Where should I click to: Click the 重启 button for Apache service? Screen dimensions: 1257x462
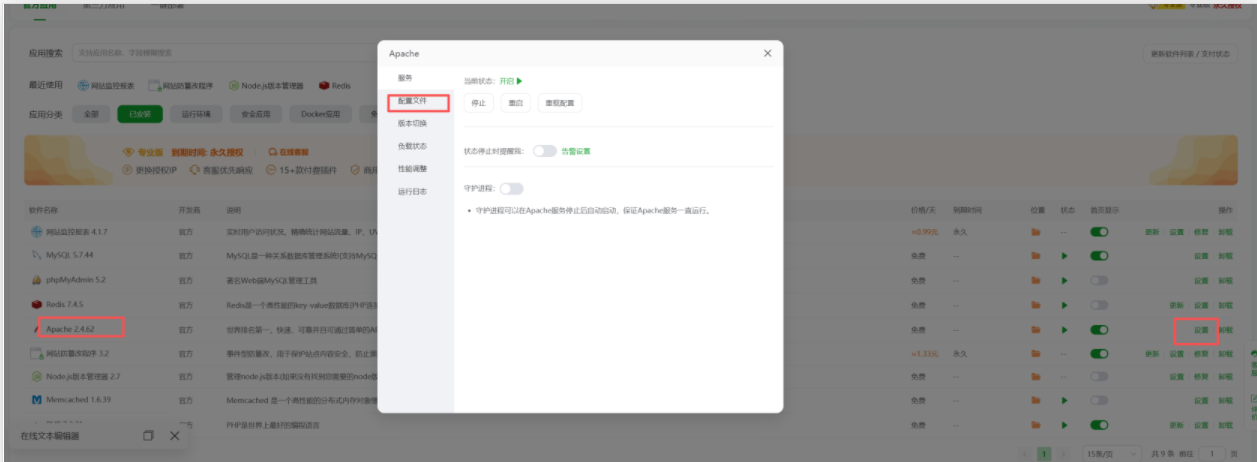pos(516,103)
